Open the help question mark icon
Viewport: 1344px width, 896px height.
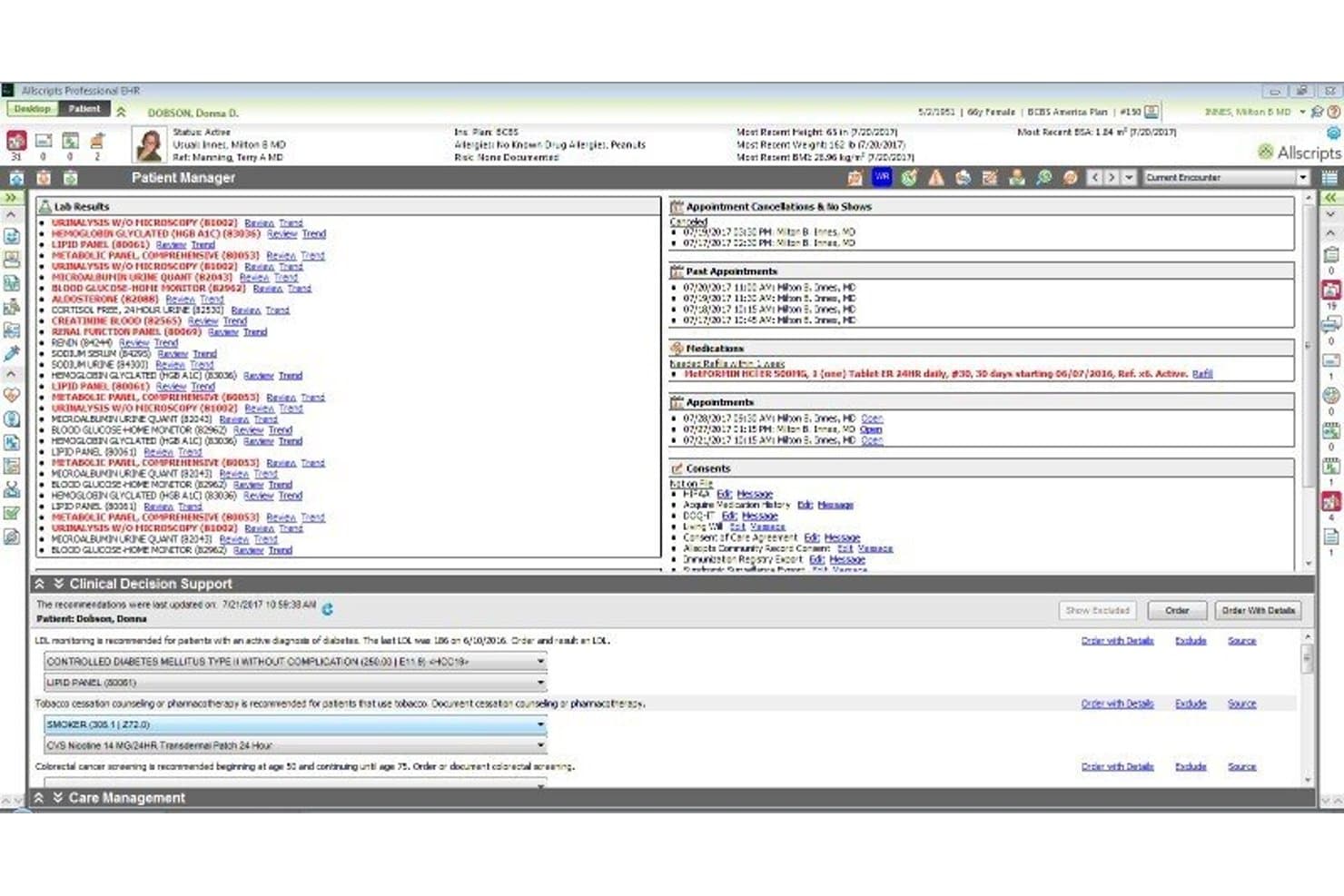tap(1334, 112)
